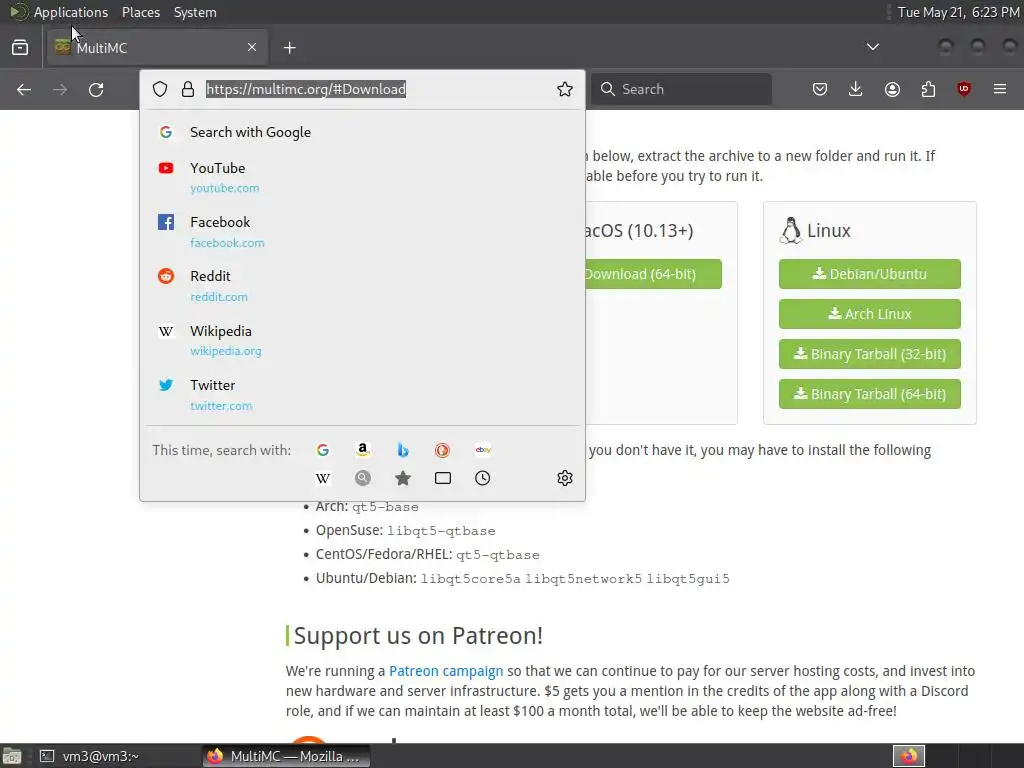The width and height of the screenshot is (1024, 768).
Task: Select Facebook suggestion
Action: coord(362,231)
